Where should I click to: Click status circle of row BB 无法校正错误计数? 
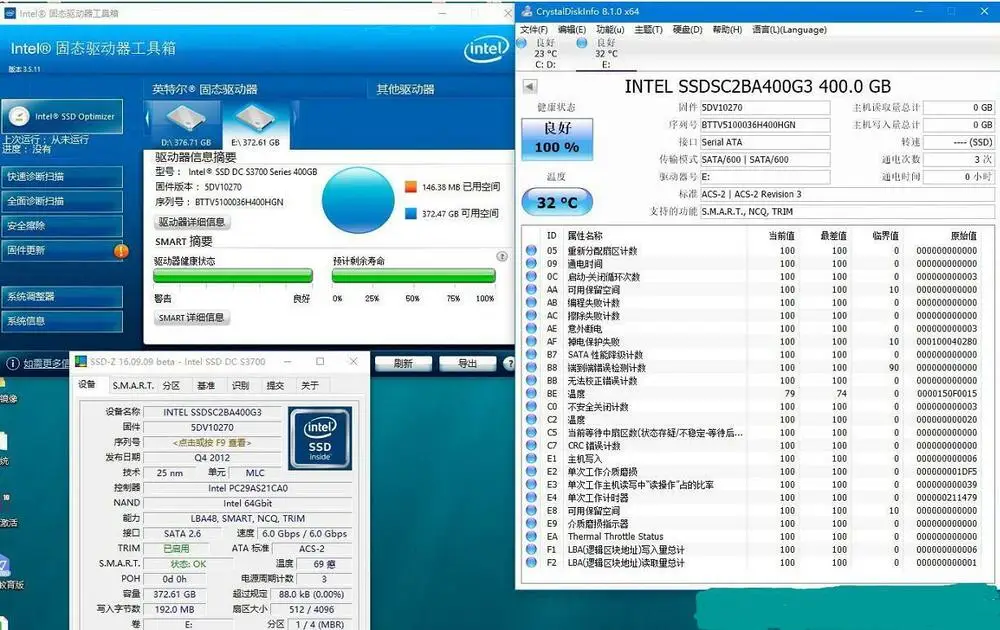point(531,381)
